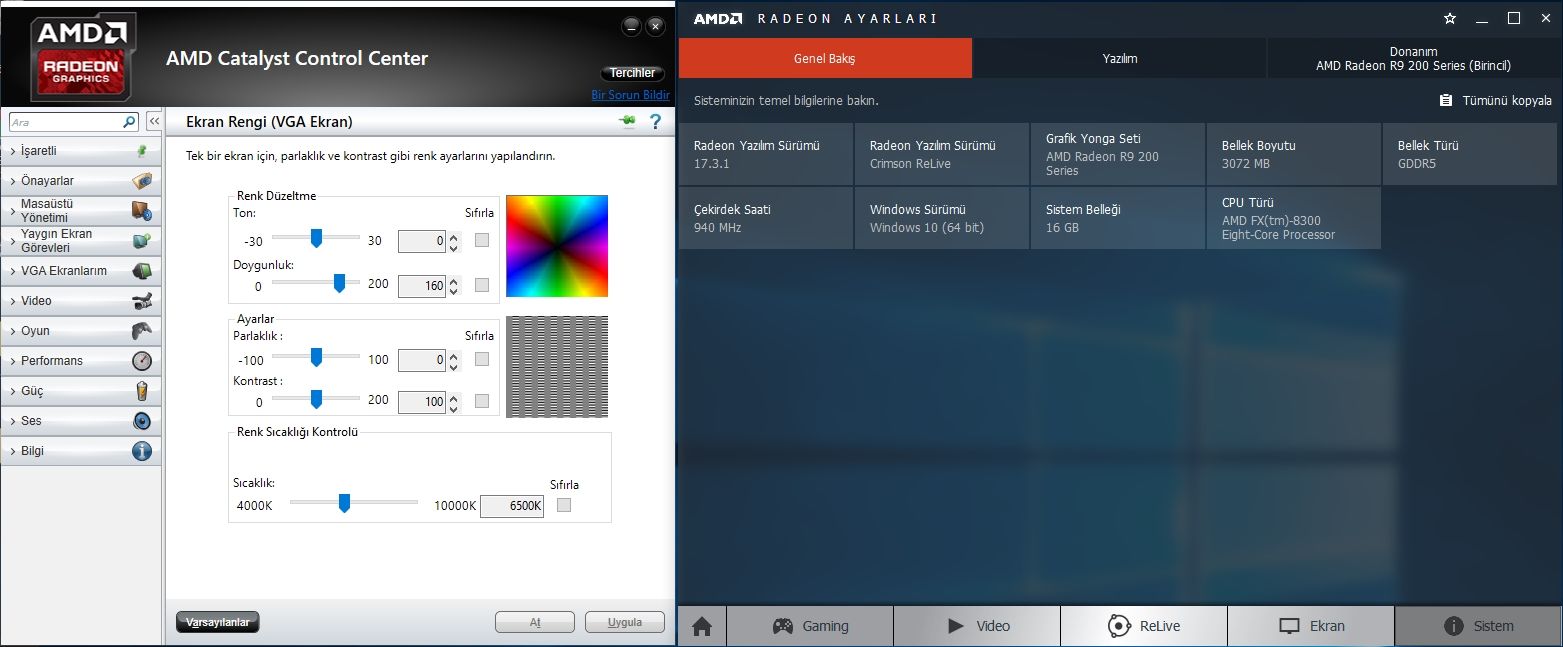This screenshot has height=647, width=1563.
Task: Open the Ekran section in Radeon Ayarları
Action: [1311, 626]
